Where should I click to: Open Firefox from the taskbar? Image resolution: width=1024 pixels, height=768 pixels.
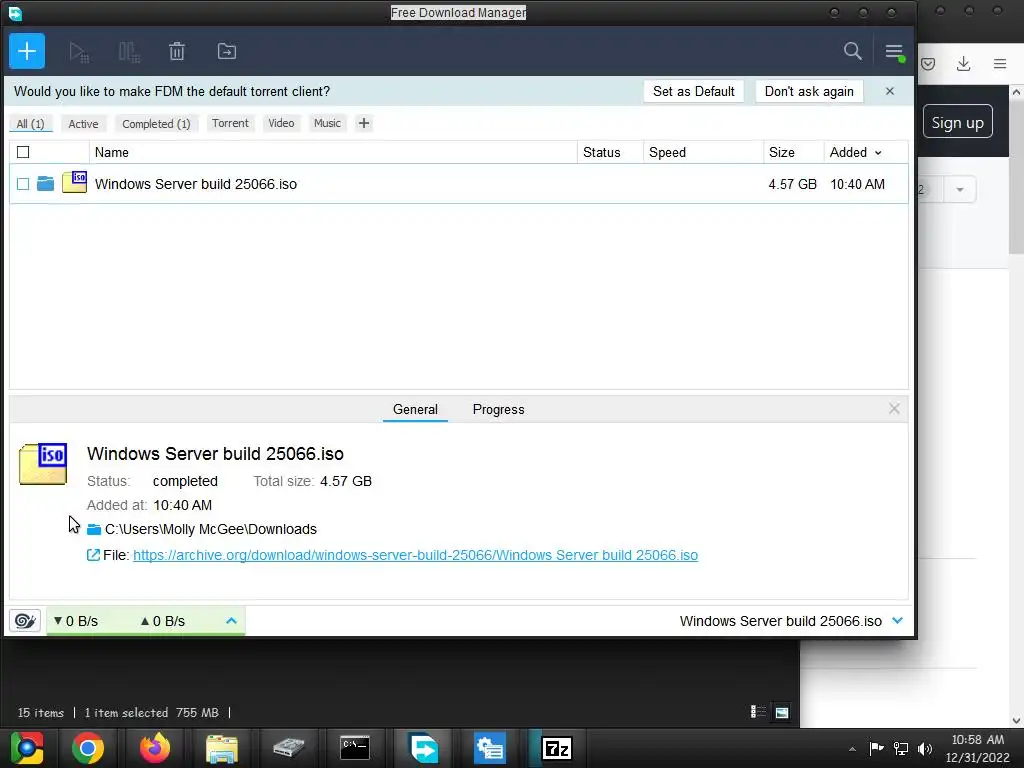[x=155, y=748]
